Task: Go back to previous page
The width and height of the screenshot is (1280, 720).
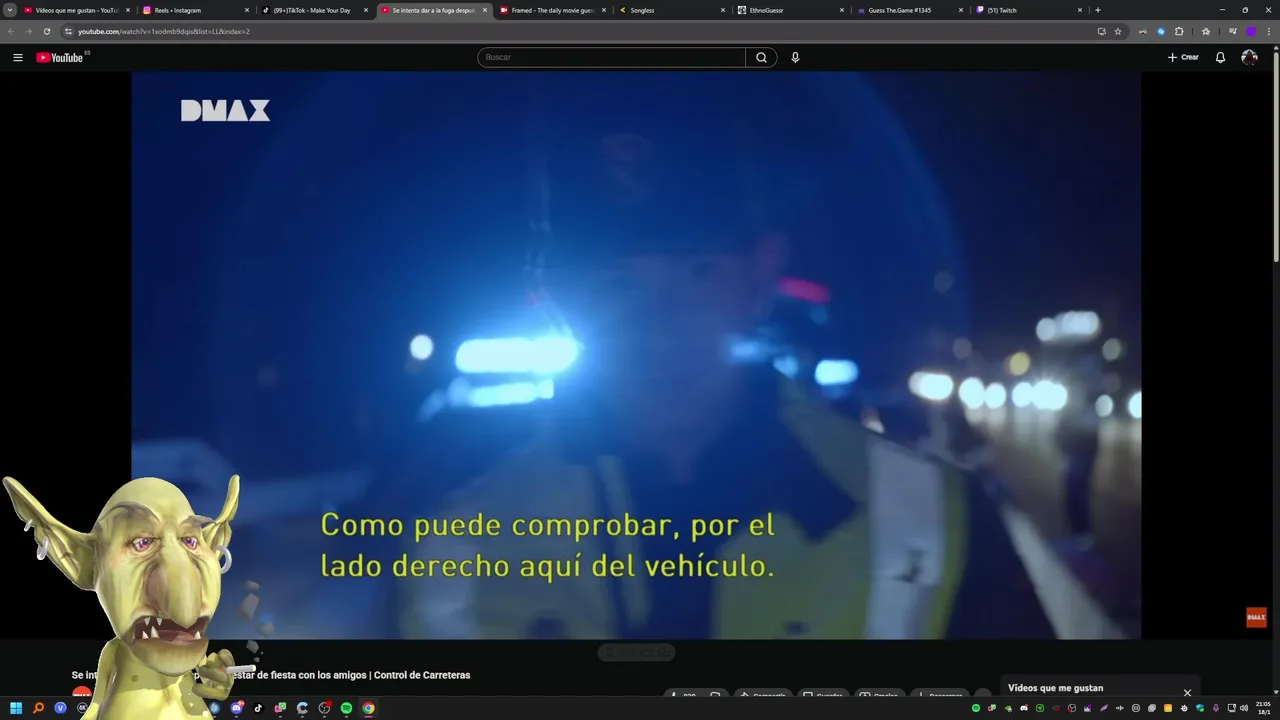Action: [x=11, y=31]
